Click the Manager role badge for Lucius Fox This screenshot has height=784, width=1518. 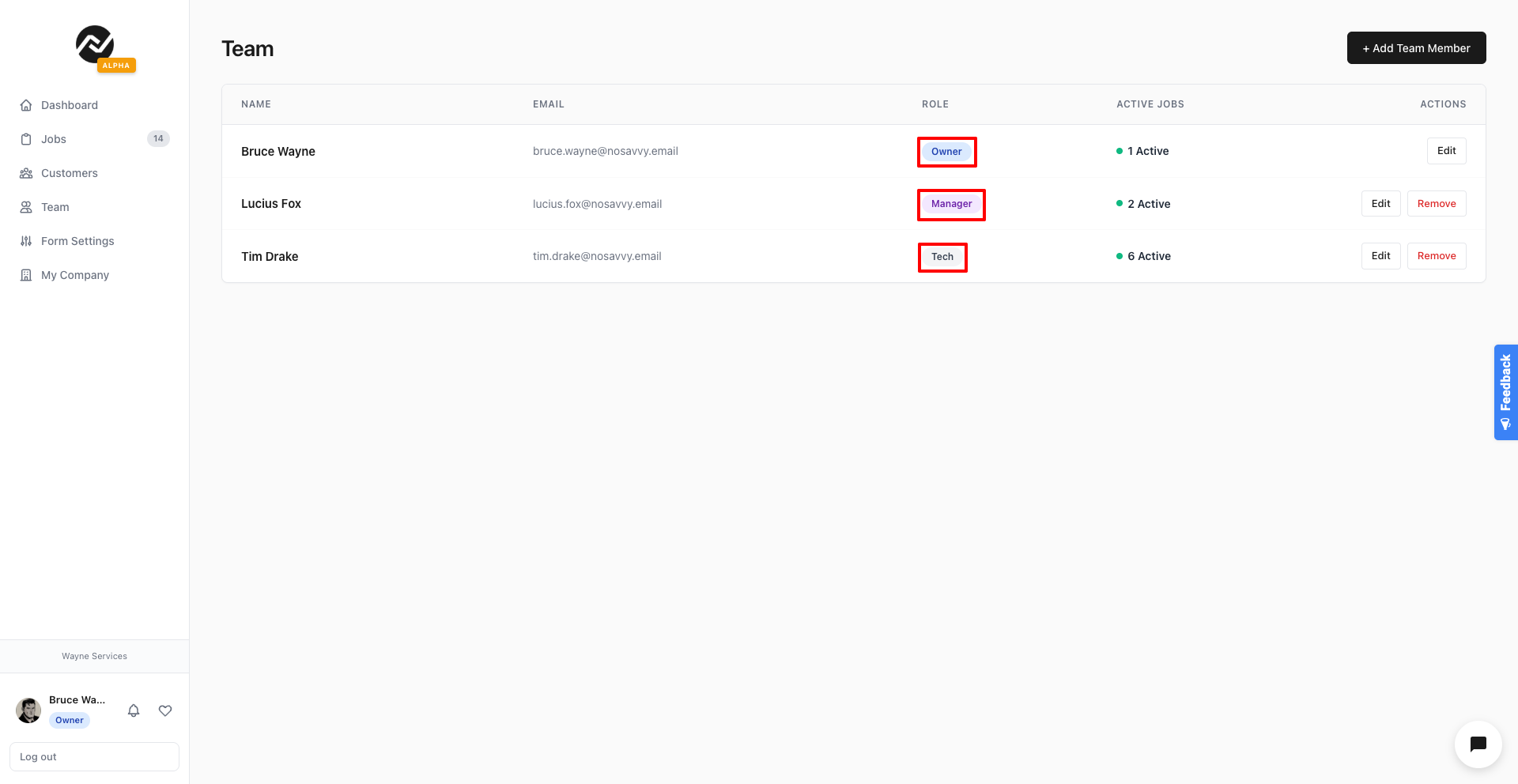[951, 204]
